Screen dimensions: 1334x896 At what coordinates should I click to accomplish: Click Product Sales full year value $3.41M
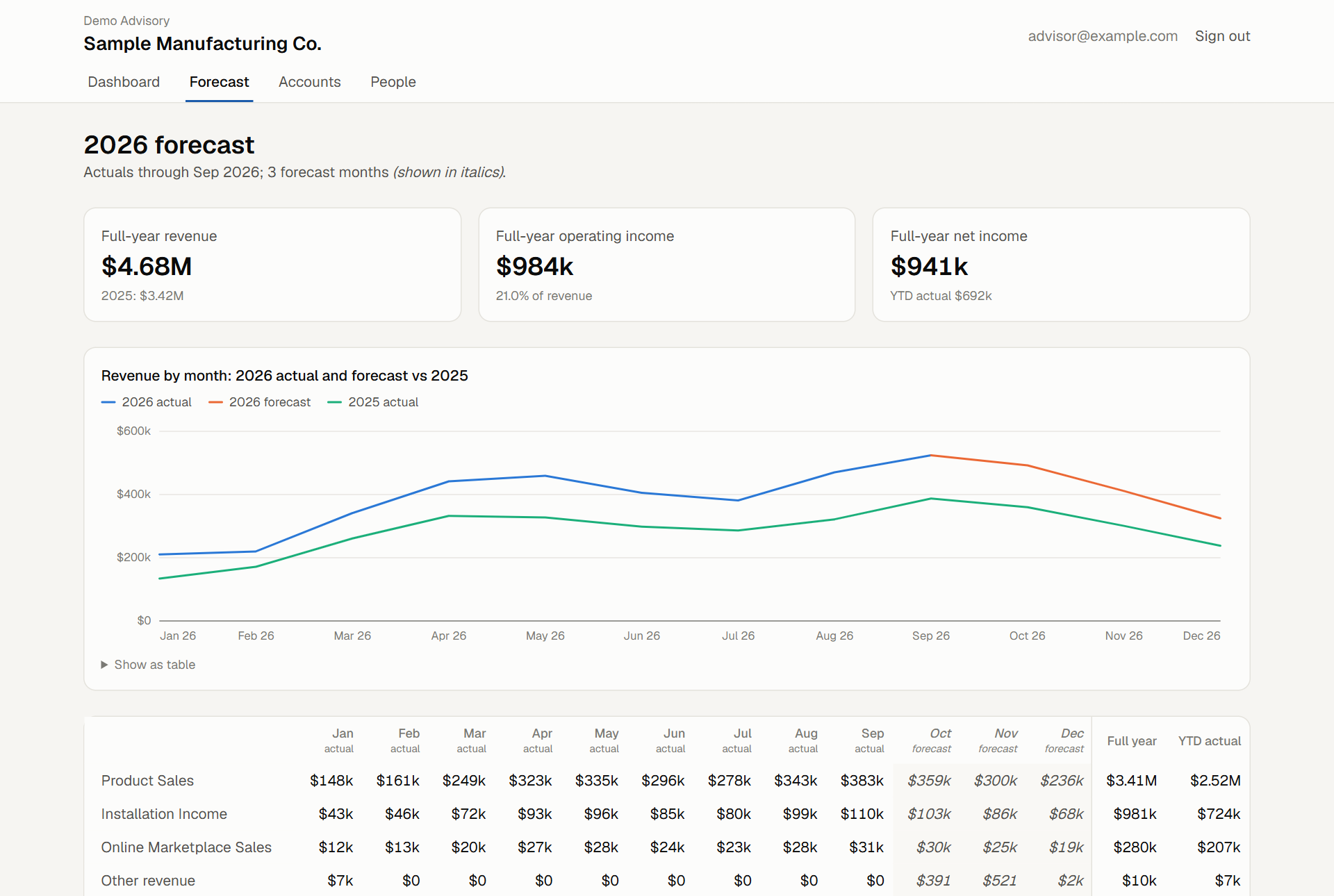tap(1132, 781)
